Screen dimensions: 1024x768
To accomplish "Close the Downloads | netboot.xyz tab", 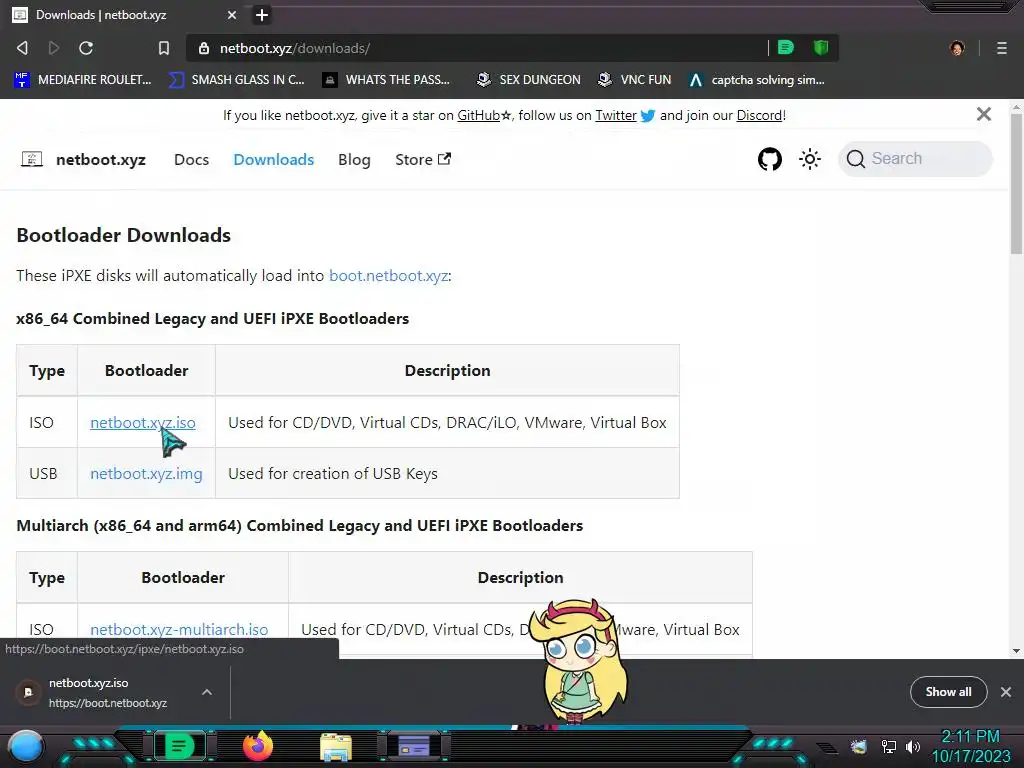I will tap(232, 14).
